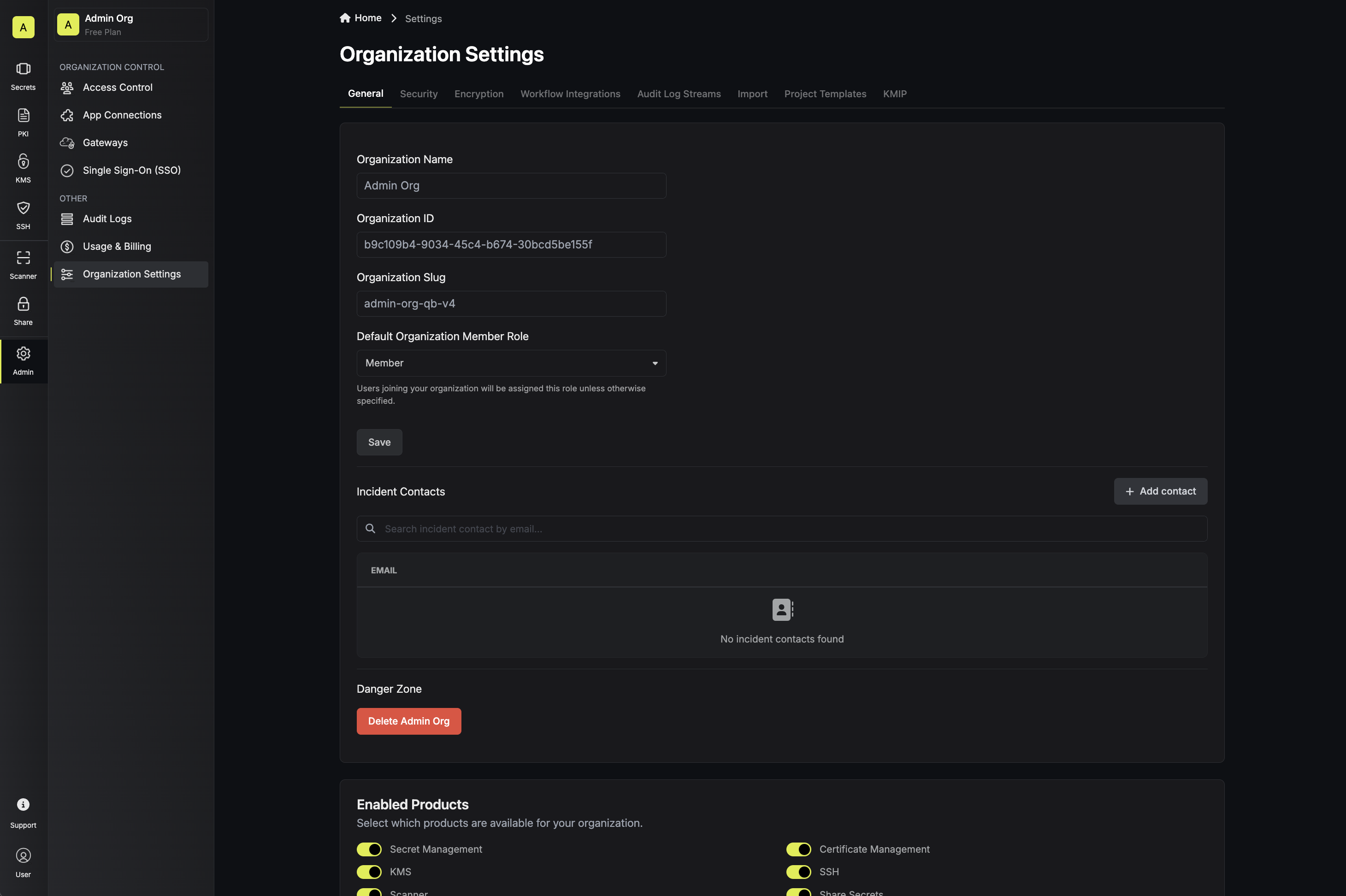Switch to the Audit Log Streams tab
1346x896 pixels.
679,94
